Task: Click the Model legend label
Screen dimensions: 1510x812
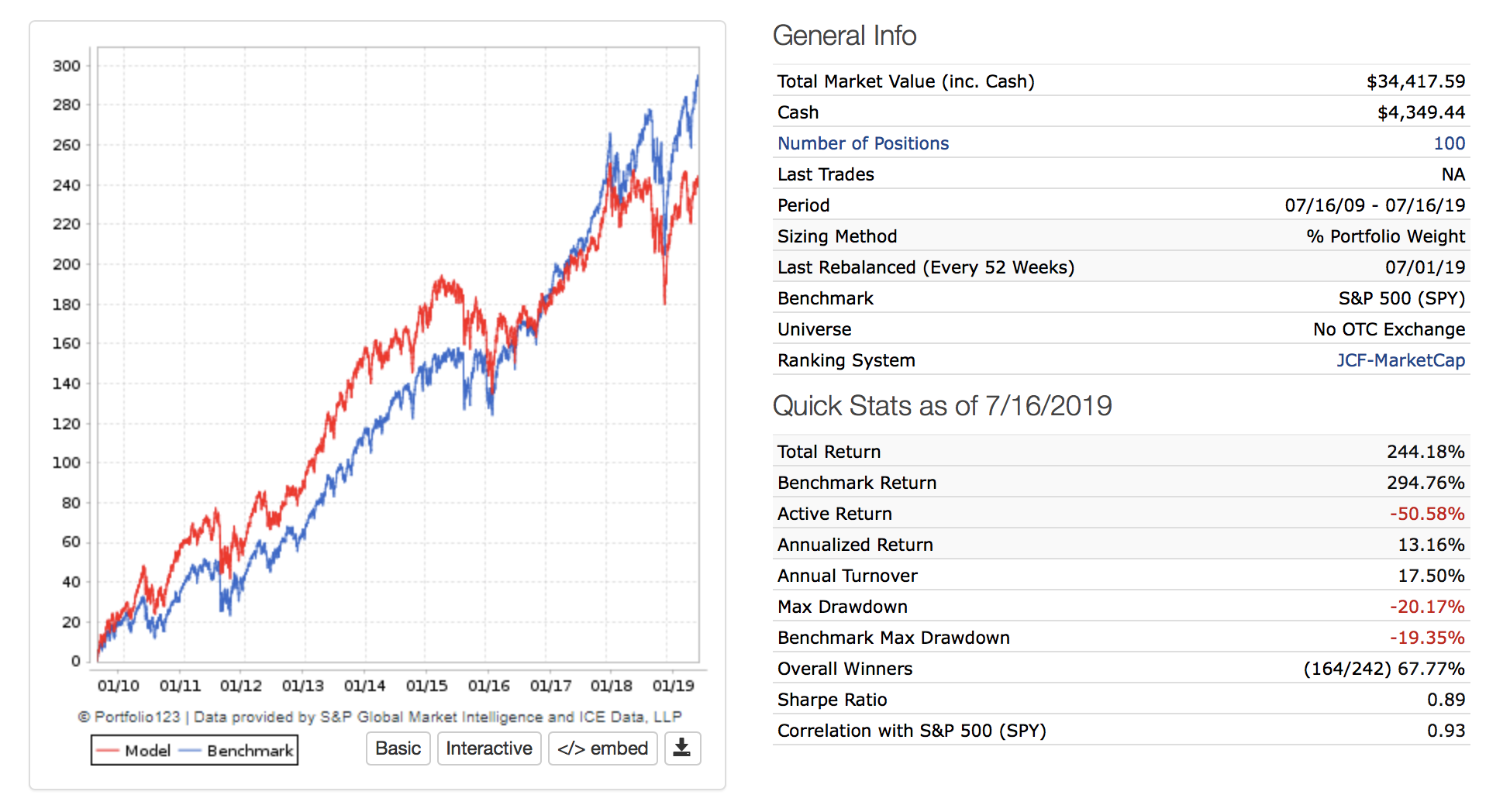Action: point(147,751)
